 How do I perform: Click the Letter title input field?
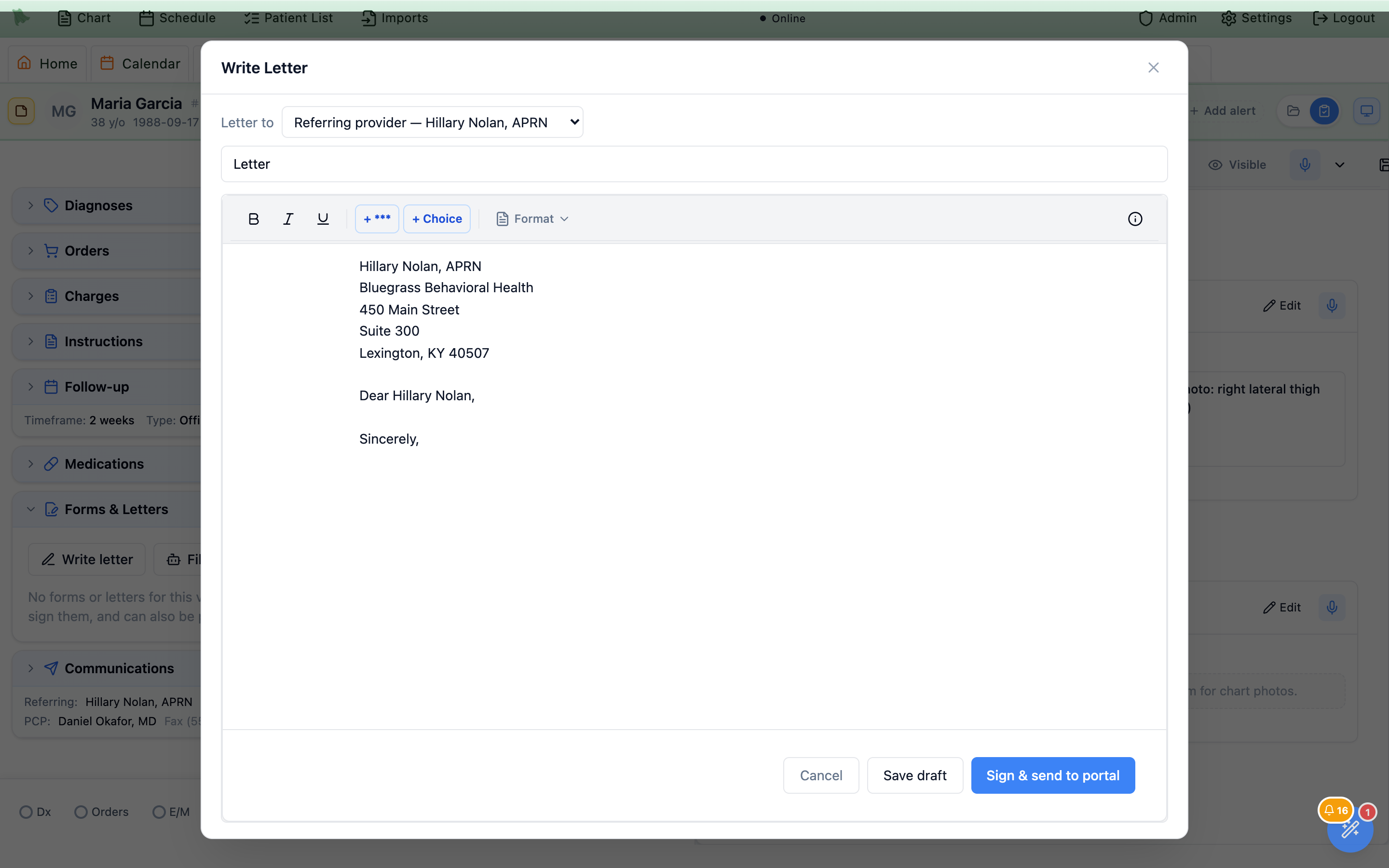(694, 164)
